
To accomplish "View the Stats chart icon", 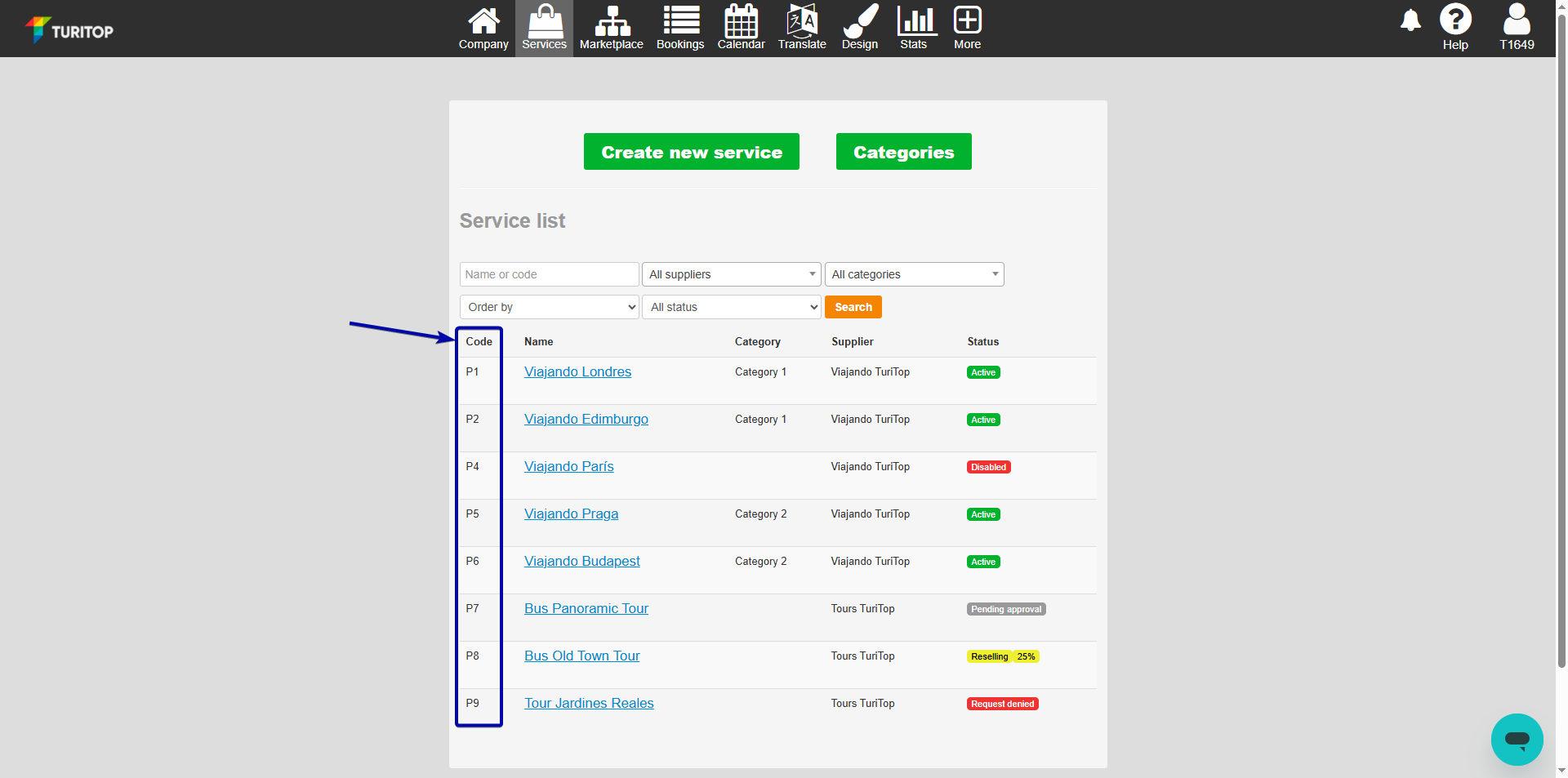I will point(913,22).
